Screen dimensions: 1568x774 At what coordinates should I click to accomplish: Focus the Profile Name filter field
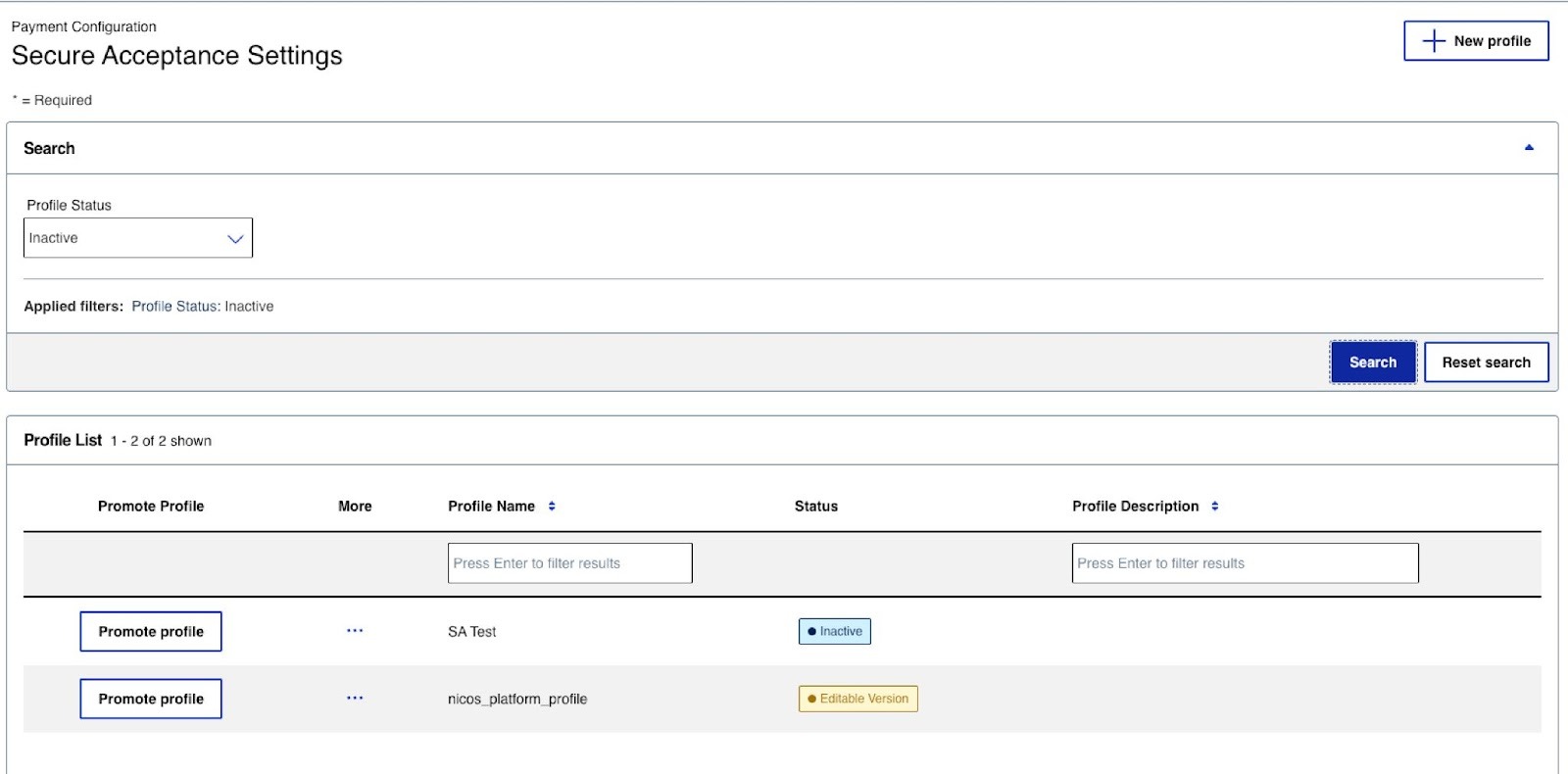coord(569,563)
